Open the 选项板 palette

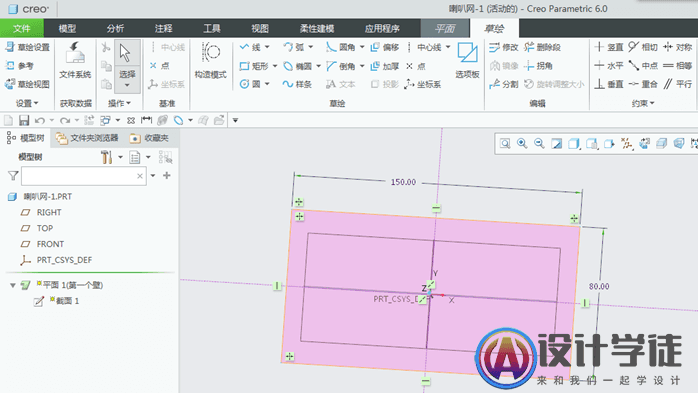point(467,61)
